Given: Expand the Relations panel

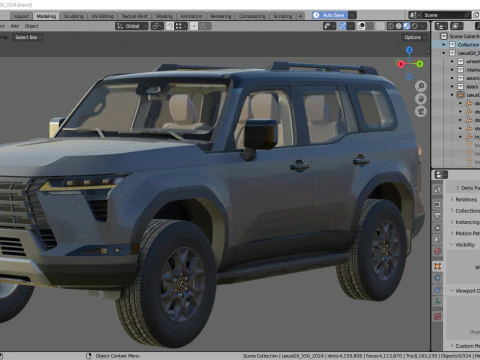Looking at the screenshot, I should pos(464,199).
